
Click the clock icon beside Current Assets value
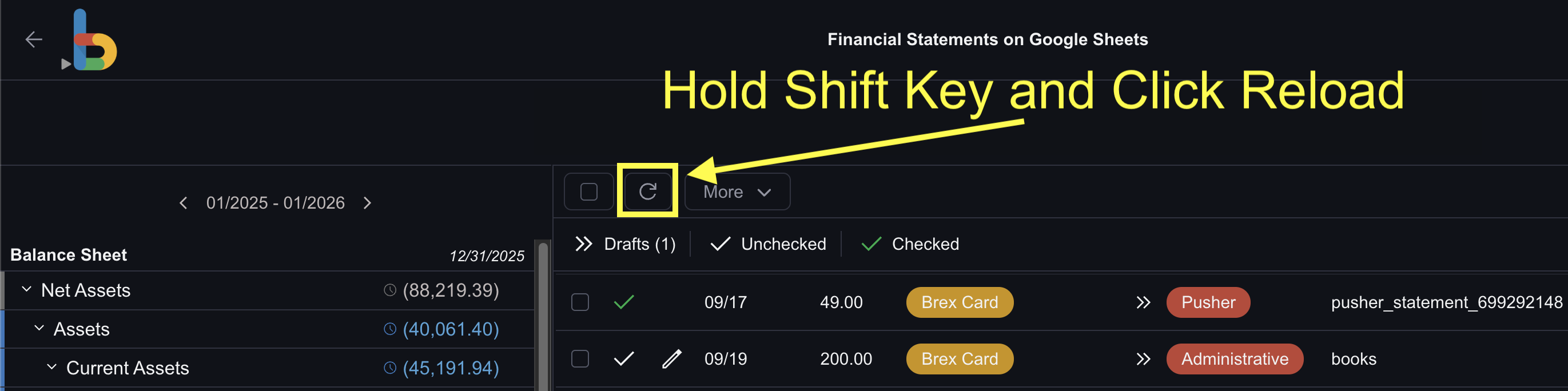click(x=389, y=368)
